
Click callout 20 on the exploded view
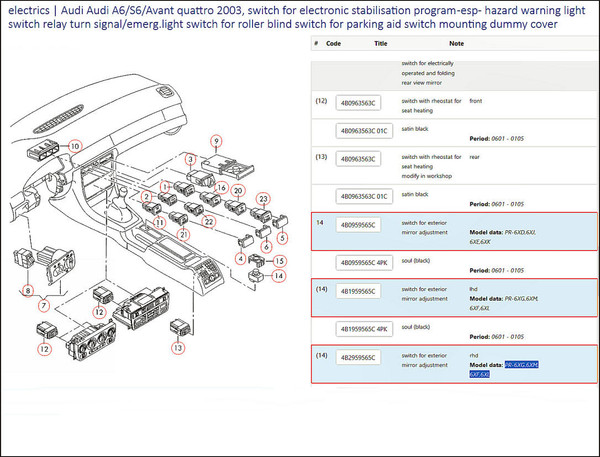coord(238,190)
